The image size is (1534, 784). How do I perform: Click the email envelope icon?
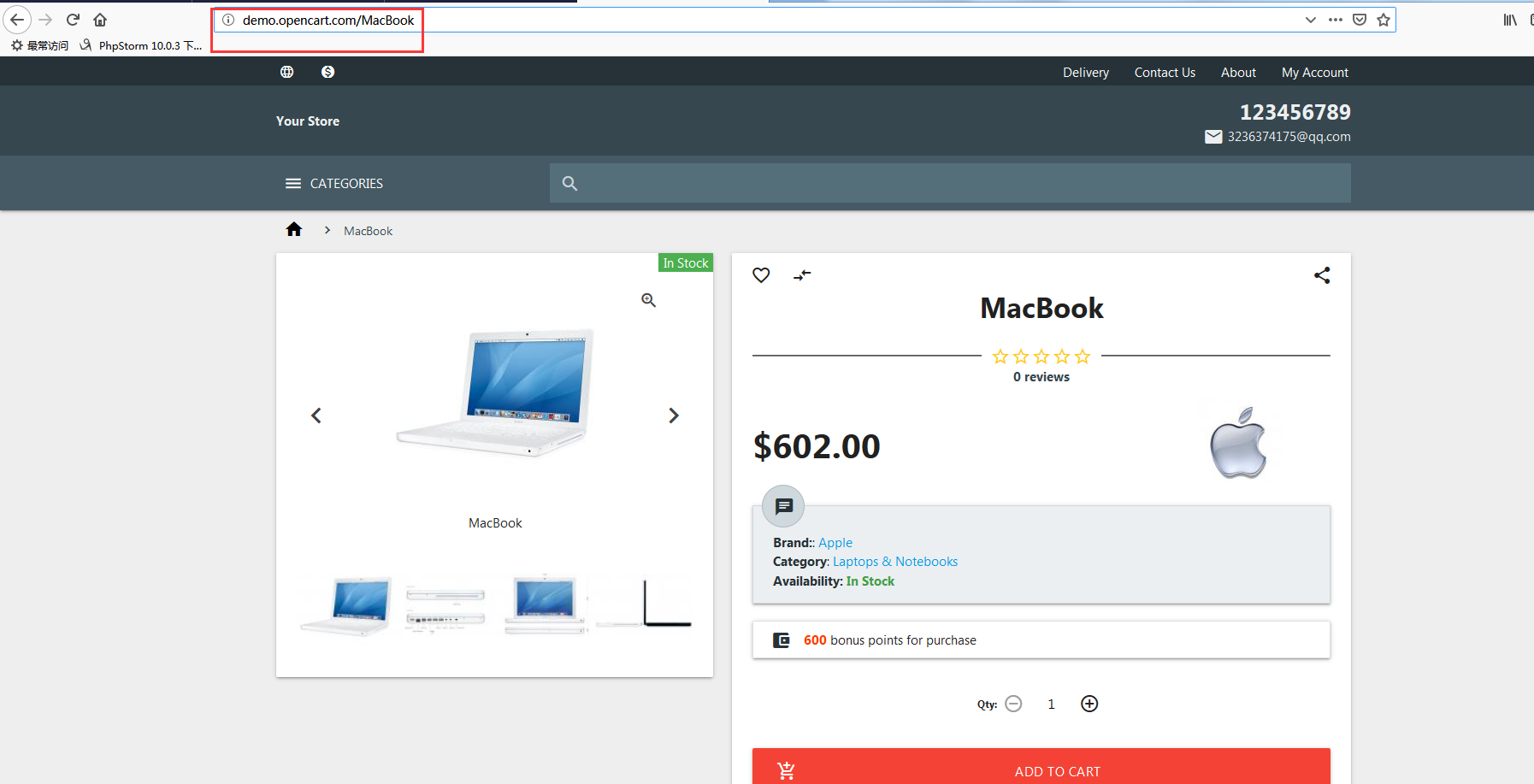pyautogui.click(x=1213, y=137)
